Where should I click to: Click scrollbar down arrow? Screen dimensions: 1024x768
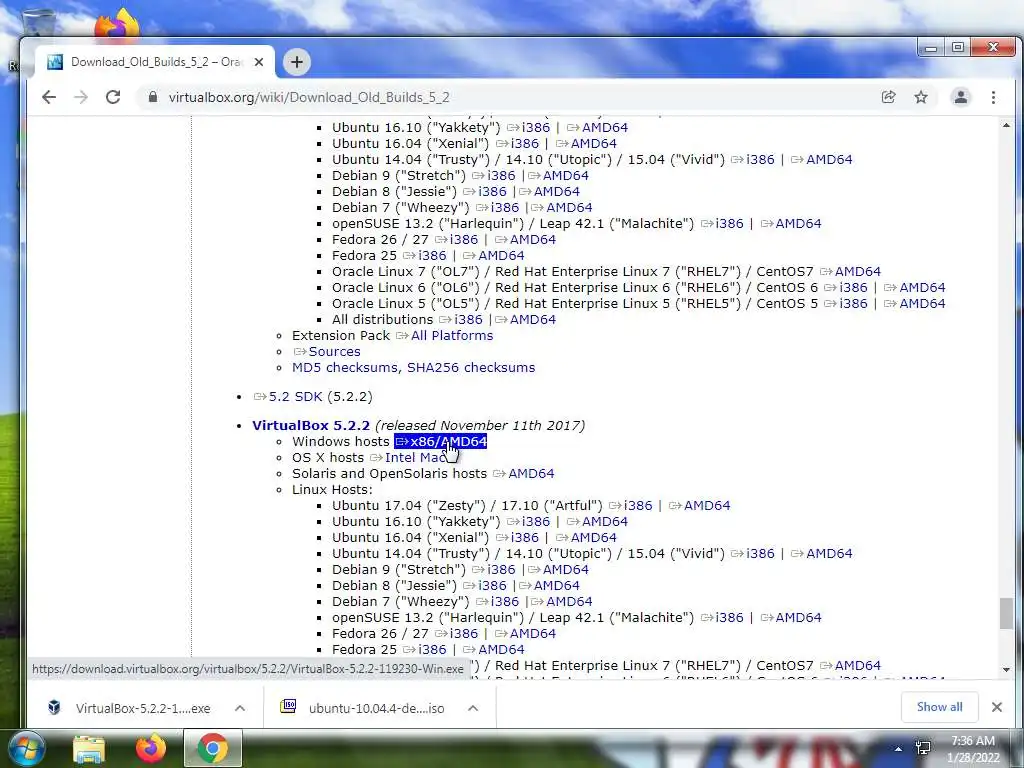pos(1006,669)
